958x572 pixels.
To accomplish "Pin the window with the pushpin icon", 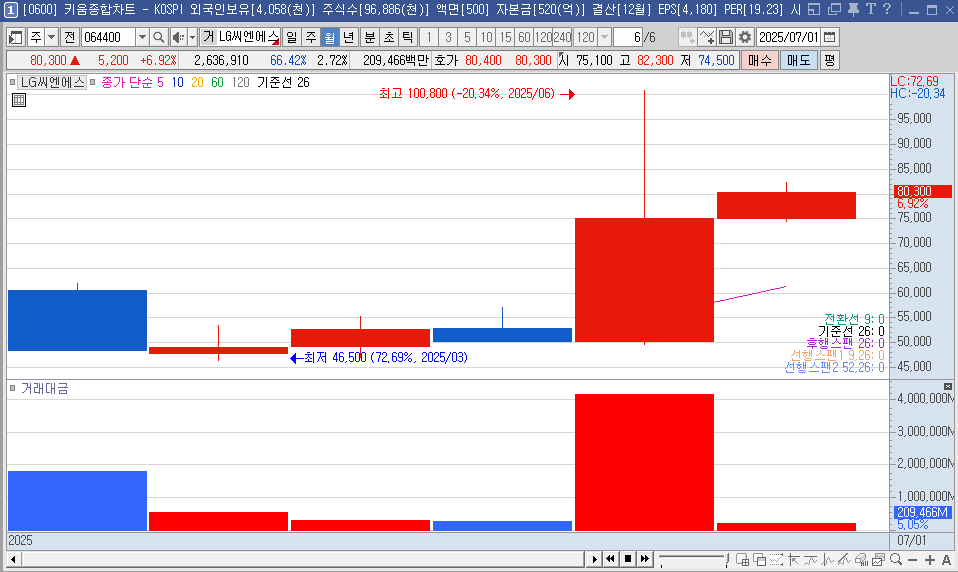I will tap(854, 9).
